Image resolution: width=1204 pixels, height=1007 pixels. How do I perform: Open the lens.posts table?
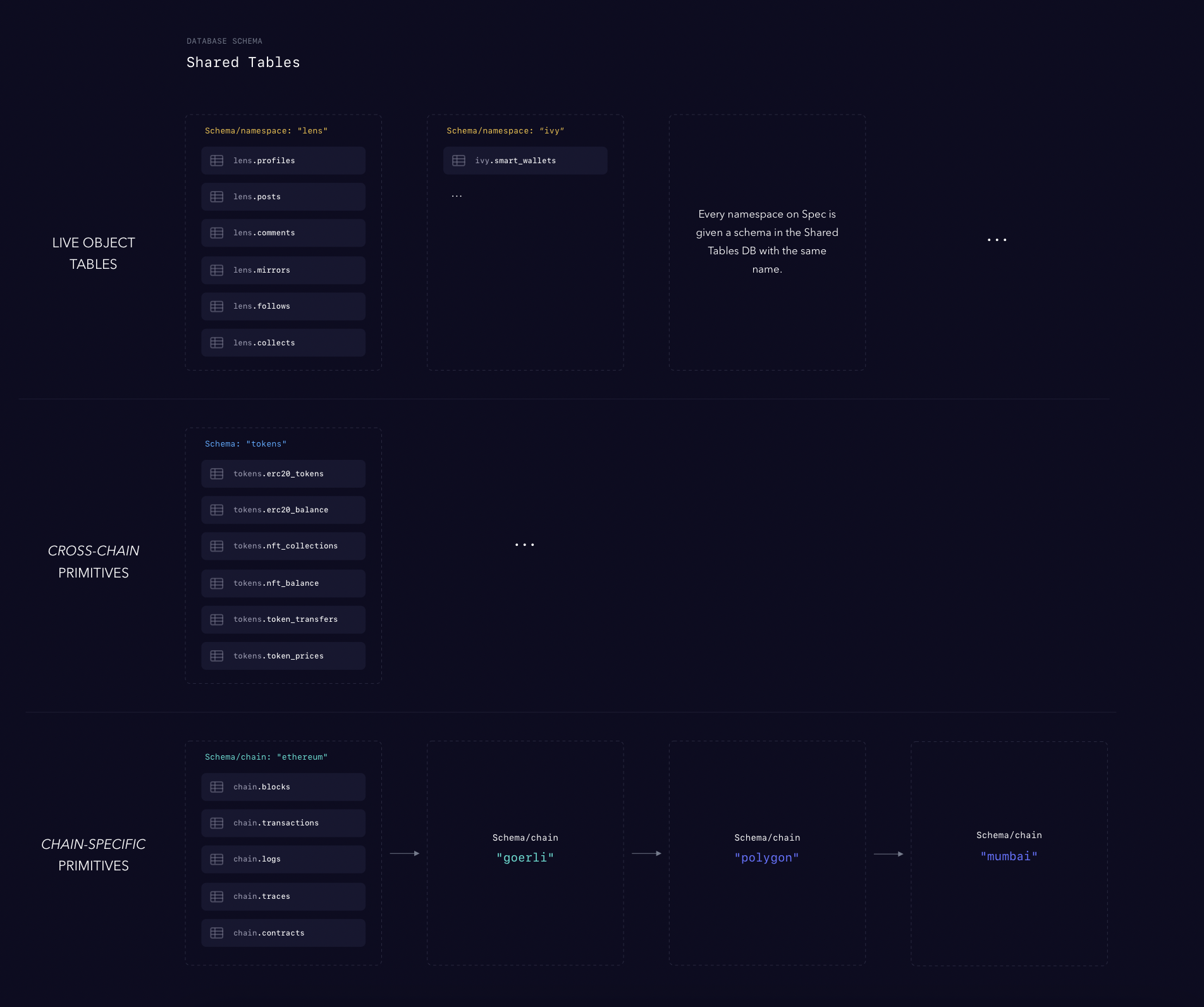283,196
